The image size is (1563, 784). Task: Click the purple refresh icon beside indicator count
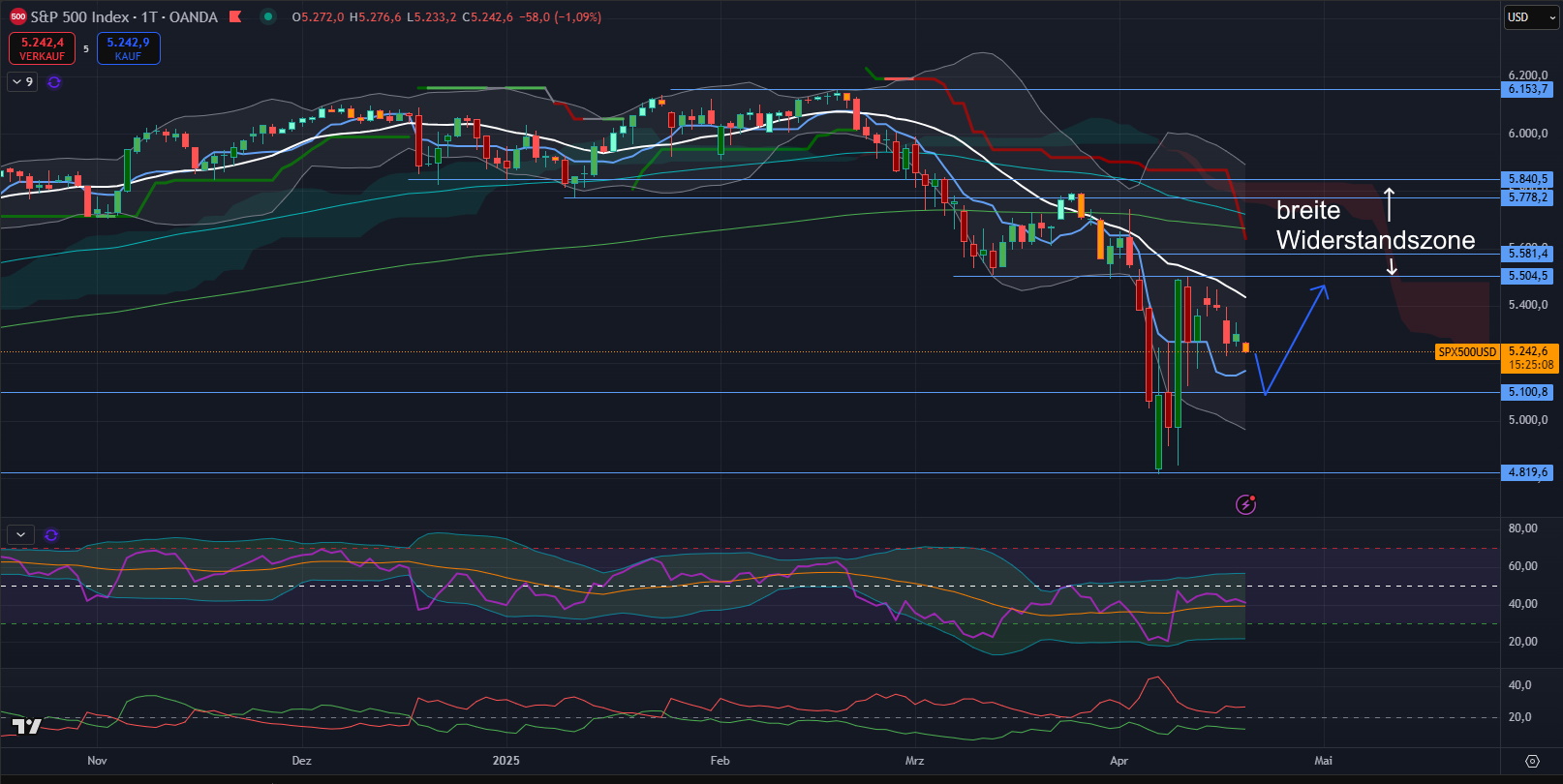54,82
